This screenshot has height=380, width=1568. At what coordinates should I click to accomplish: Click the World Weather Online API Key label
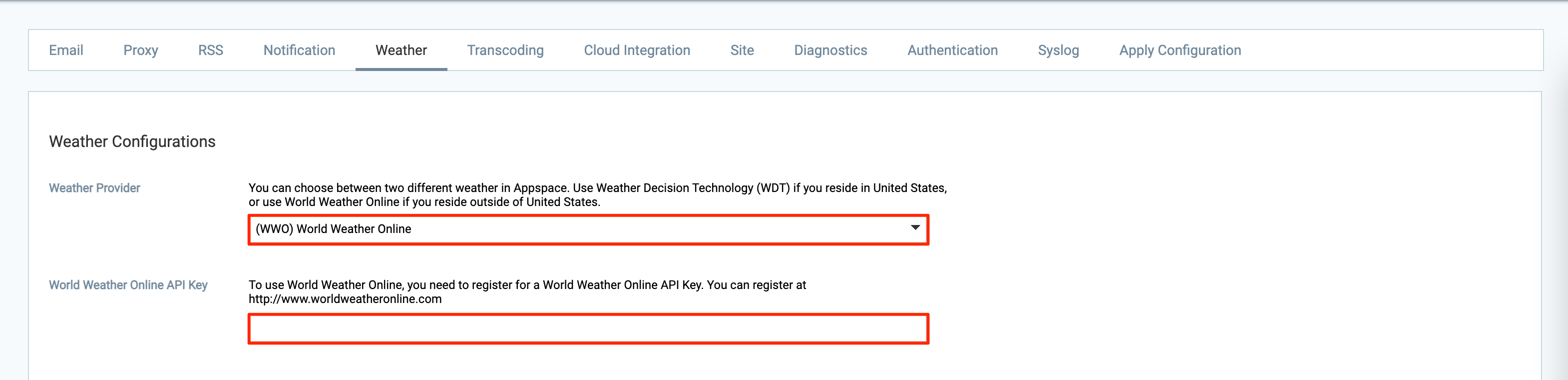pos(128,285)
